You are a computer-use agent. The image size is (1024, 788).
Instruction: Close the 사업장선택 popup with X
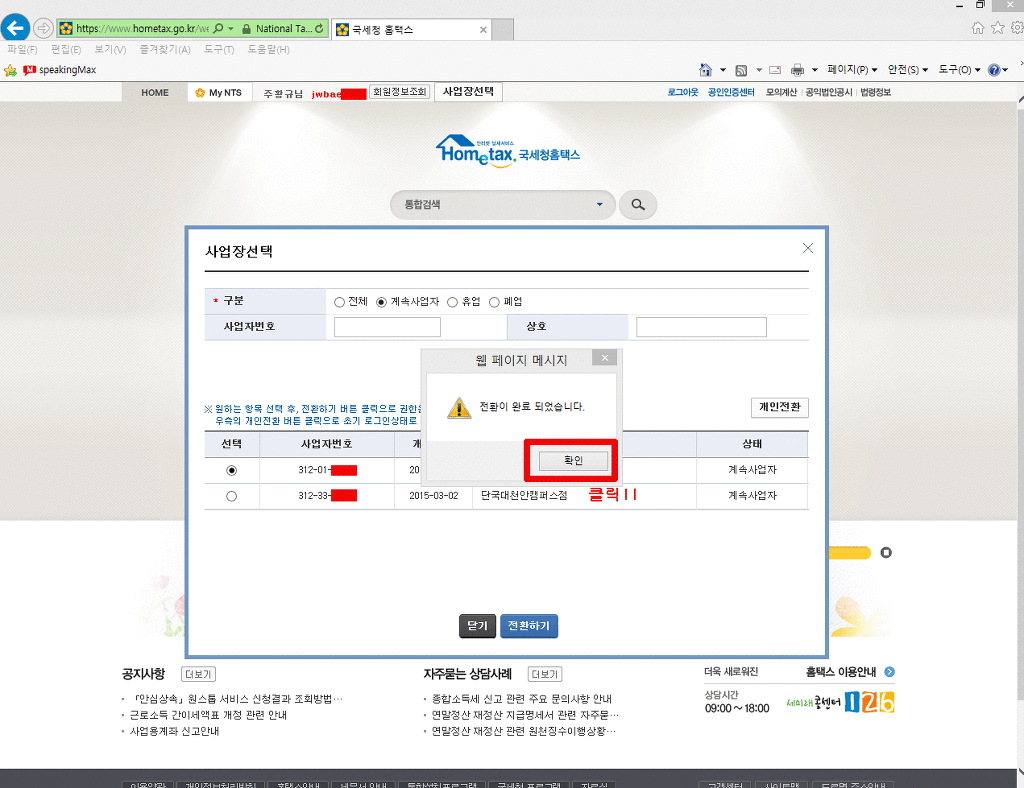click(808, 248)
